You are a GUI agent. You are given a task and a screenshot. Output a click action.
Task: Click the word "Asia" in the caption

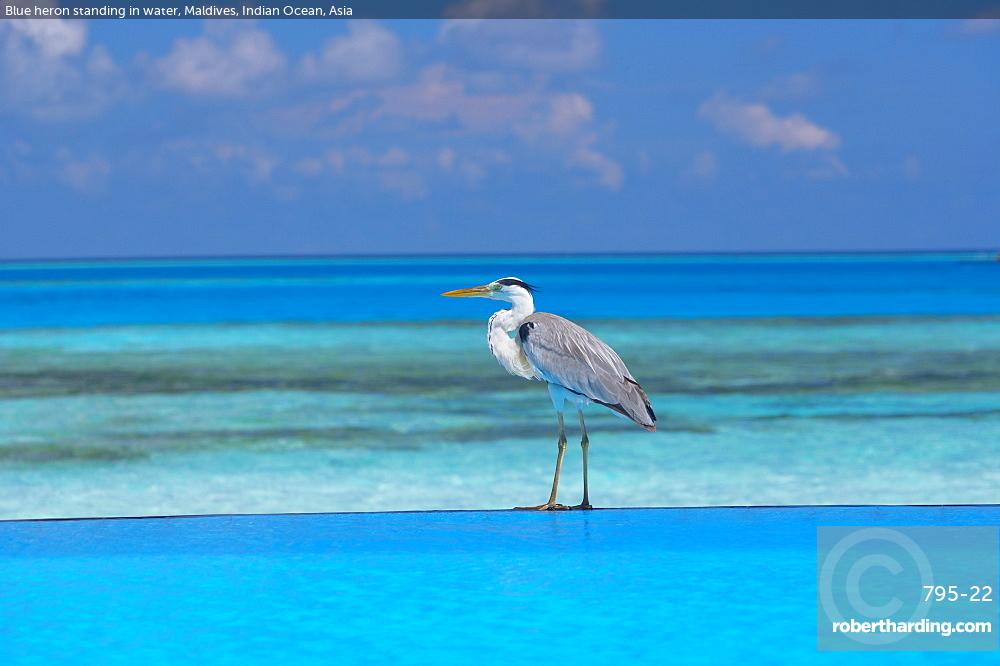[x=341, y=11]
